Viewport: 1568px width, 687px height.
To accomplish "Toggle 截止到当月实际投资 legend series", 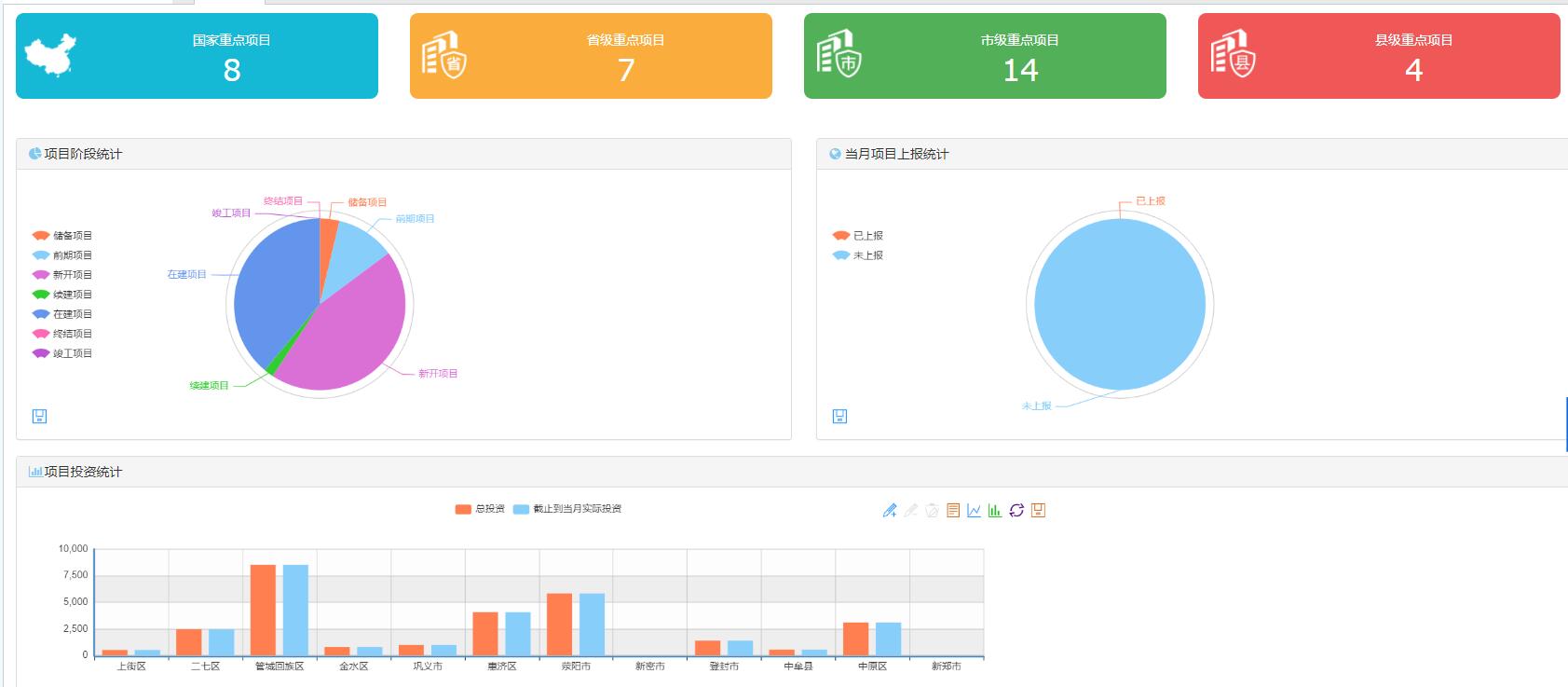I will click(x=567, y=509).
